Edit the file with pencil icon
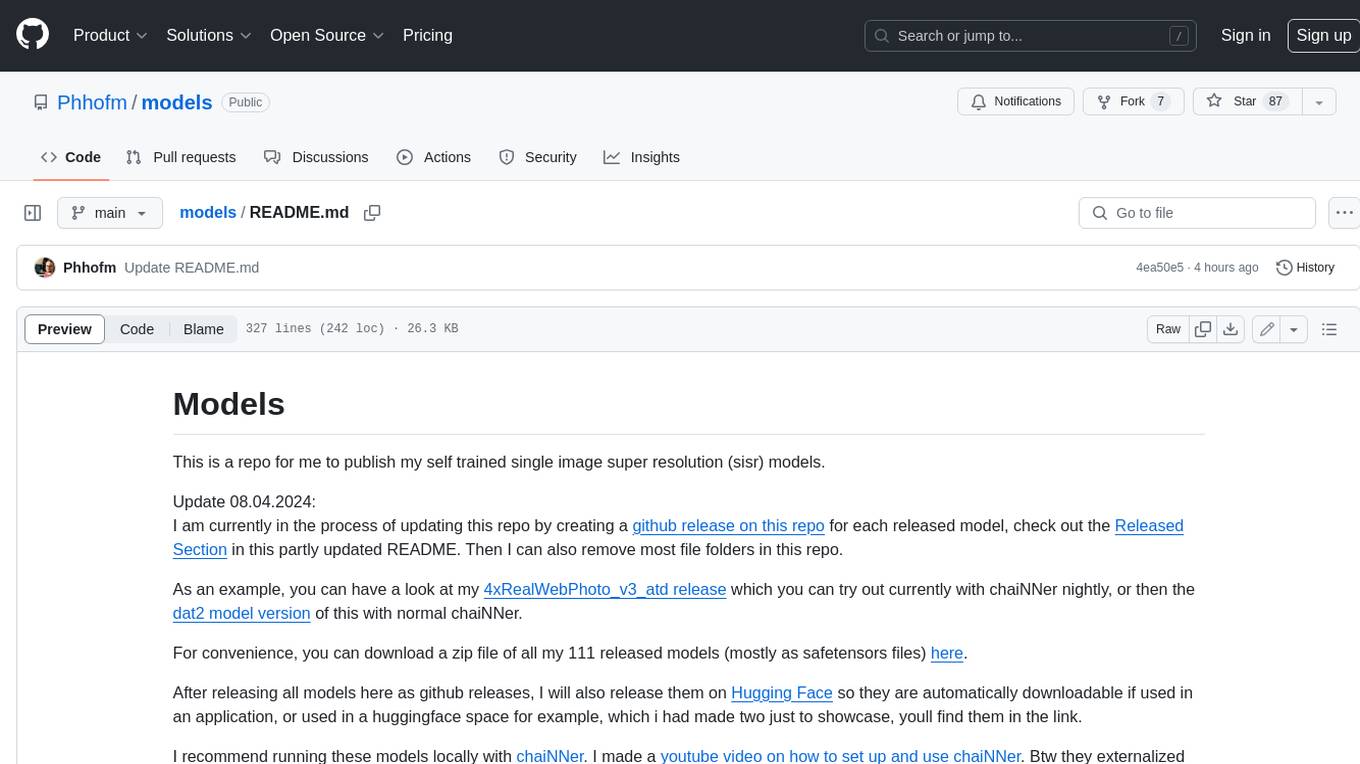Image resolution: width=1360 pixels, height=764 pixels. point(1267,329)
